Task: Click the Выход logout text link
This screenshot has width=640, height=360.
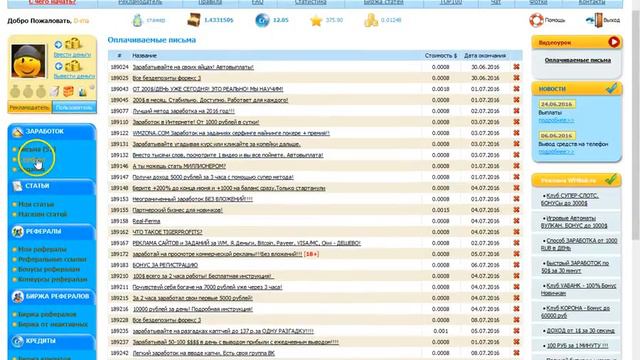Action: coord(611,20)
